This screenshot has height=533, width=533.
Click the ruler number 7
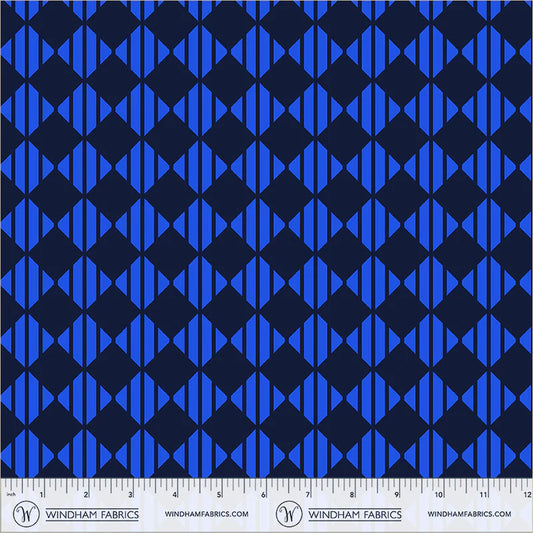[308, 495]
